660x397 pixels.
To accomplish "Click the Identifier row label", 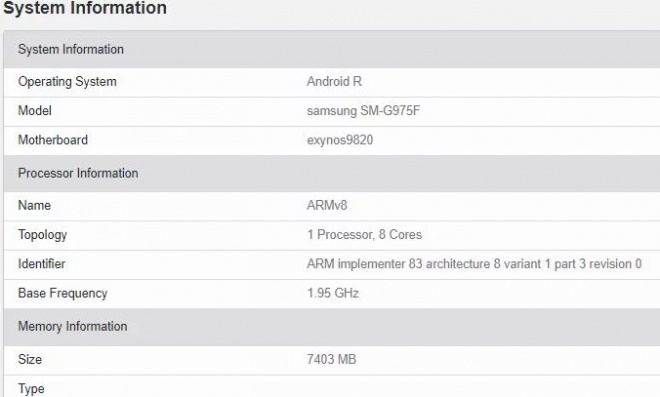I will [x=42, y=264].
